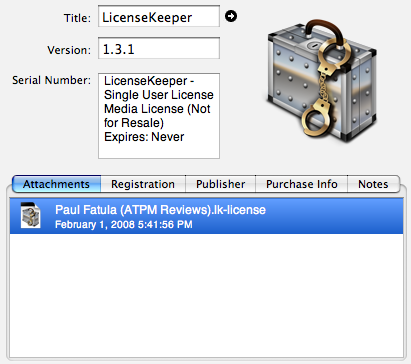
Task: Click the Version label
Action: (x=69, y=50)
